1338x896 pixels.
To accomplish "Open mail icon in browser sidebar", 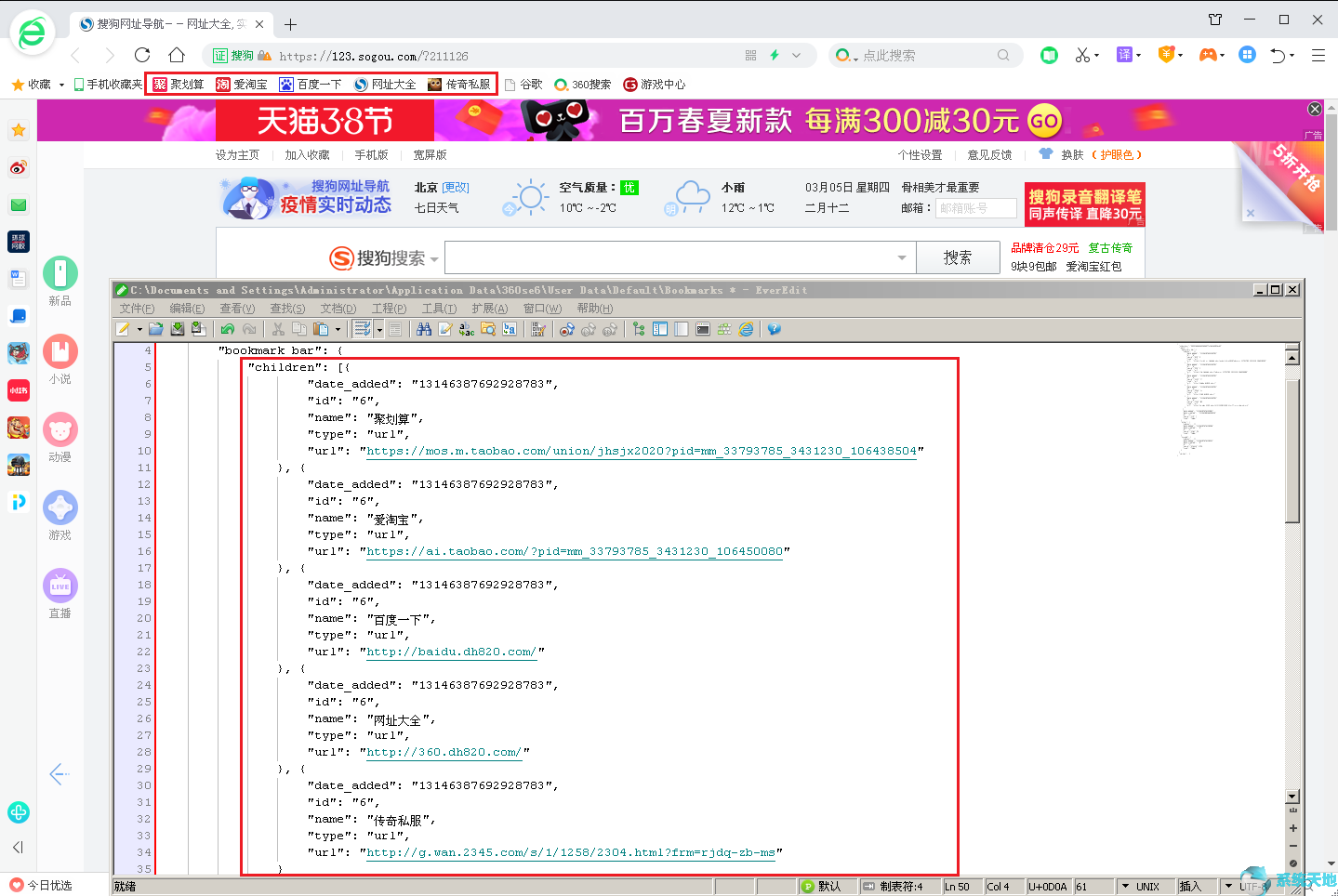I will (x=19, y=204).
